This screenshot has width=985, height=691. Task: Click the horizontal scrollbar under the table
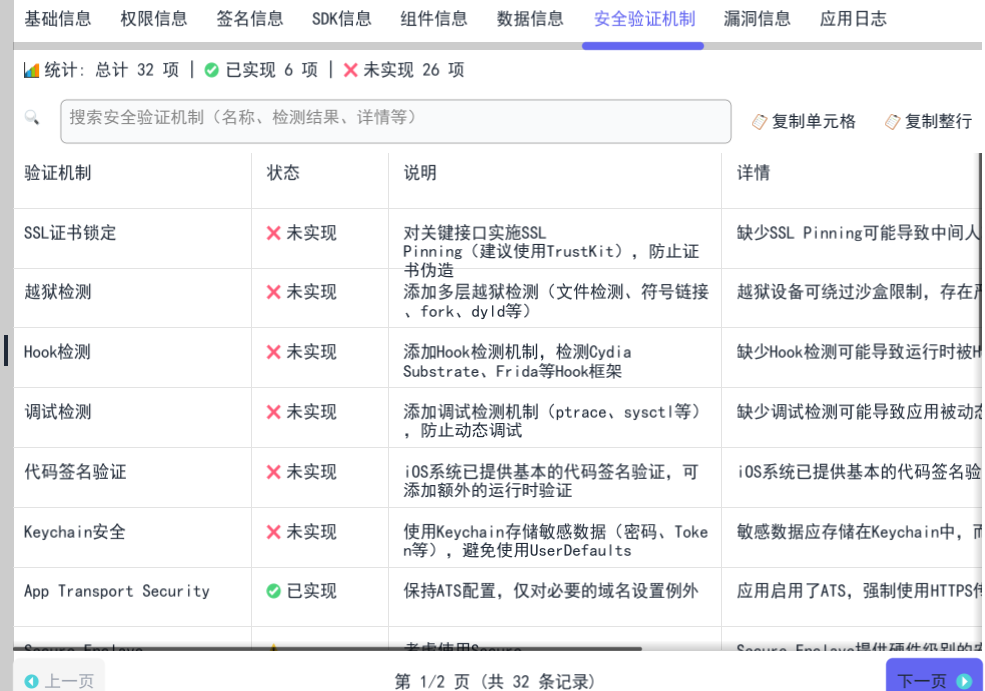[x=330, y=649]
